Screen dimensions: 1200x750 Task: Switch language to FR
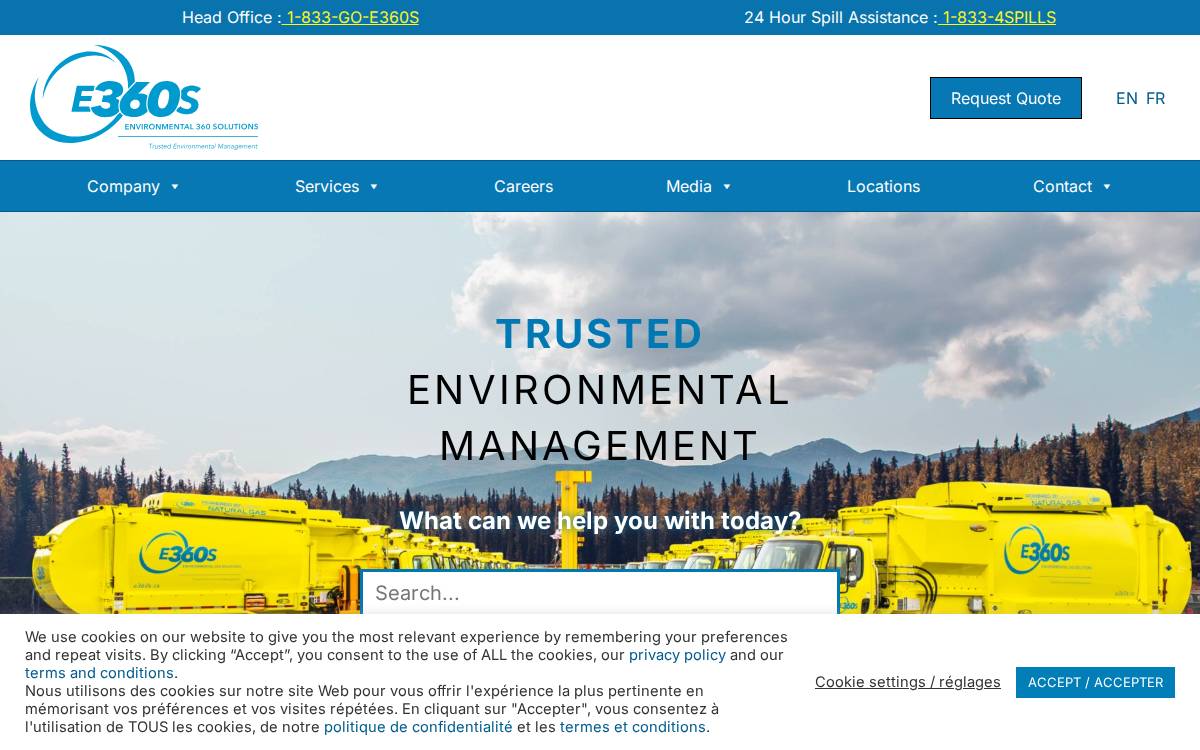[1155, 98]
